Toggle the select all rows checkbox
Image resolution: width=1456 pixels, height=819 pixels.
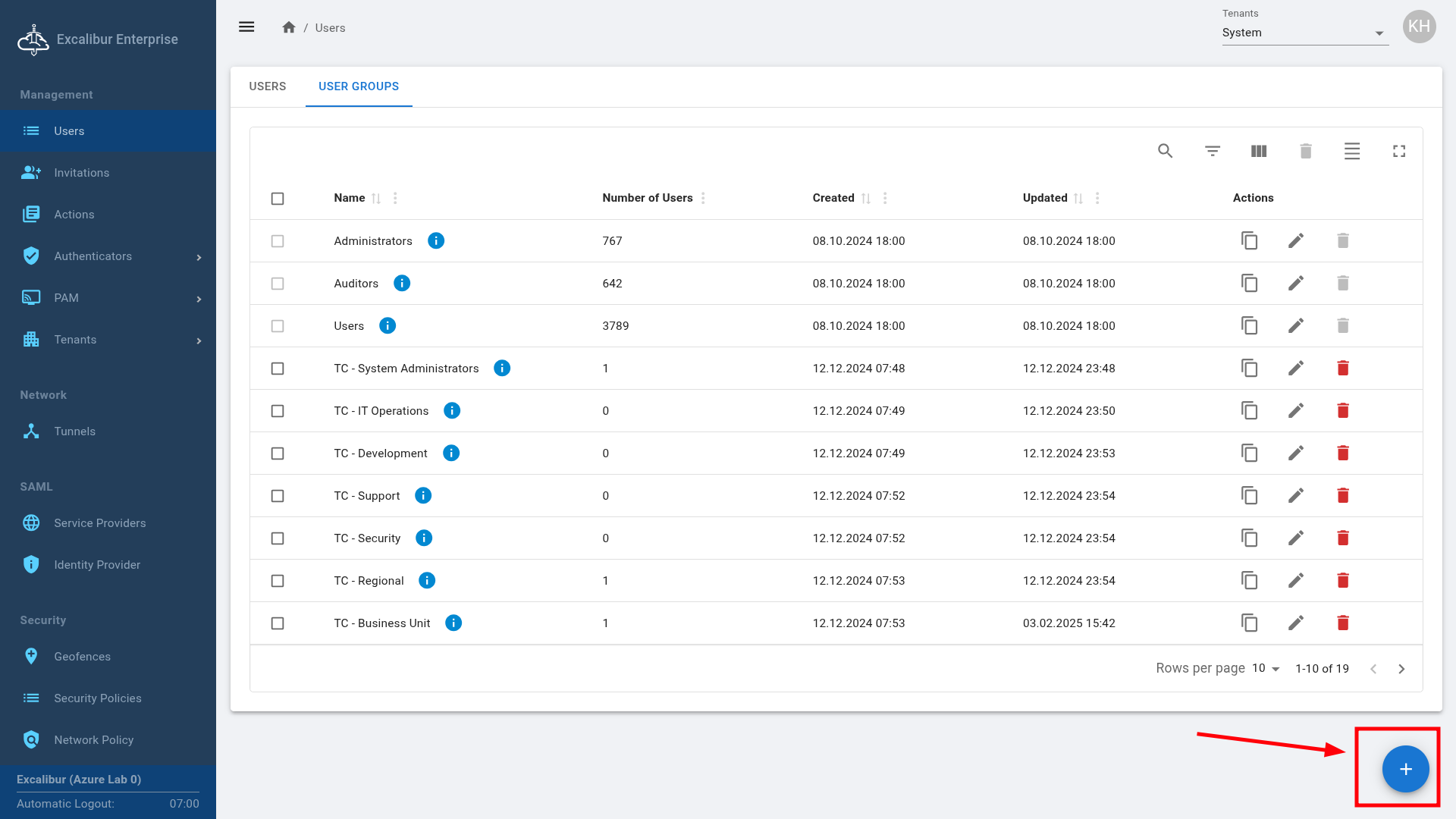[x=278, y=199]
